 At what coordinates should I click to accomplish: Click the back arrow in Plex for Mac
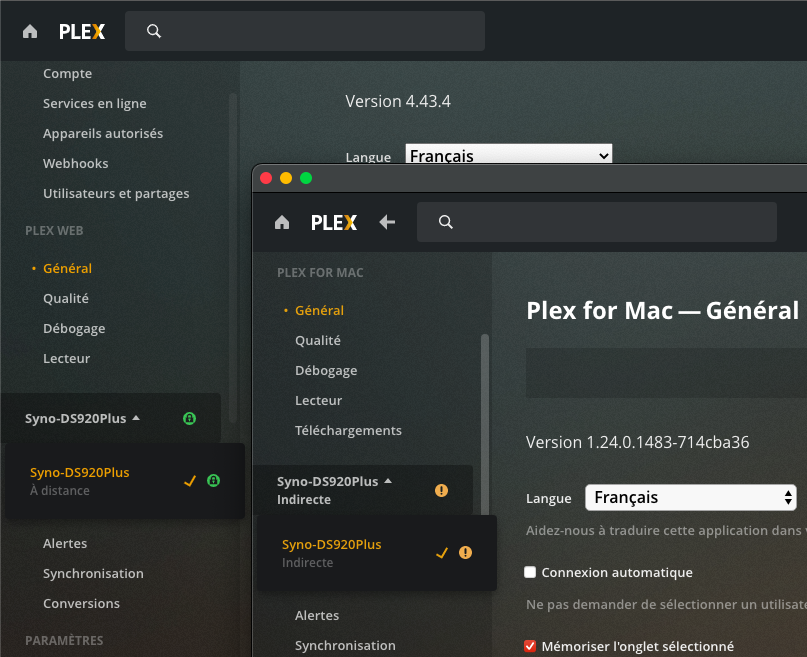coord(387,222)
